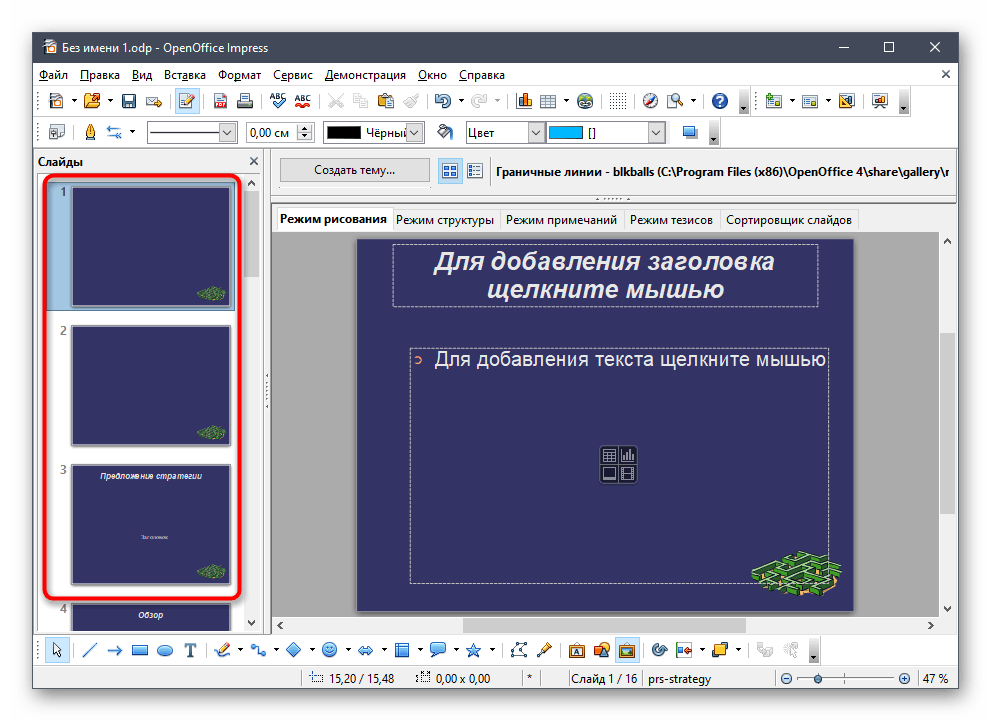The image size is (991, 721).
Task: Click the zoom out minus button
Action: coord(786,679)
